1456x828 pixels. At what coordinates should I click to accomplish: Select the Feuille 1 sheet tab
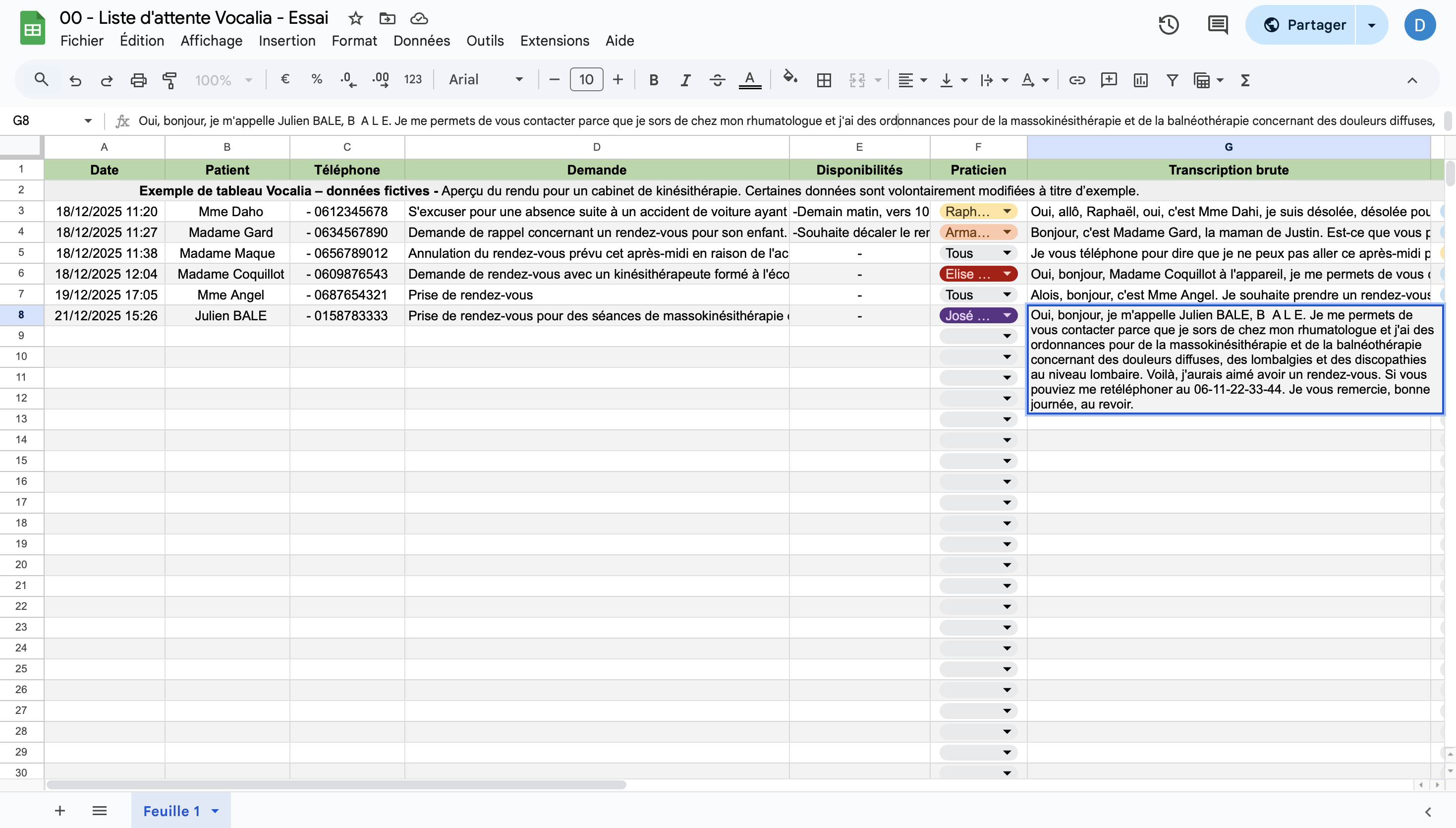click(x=171, y=811)
